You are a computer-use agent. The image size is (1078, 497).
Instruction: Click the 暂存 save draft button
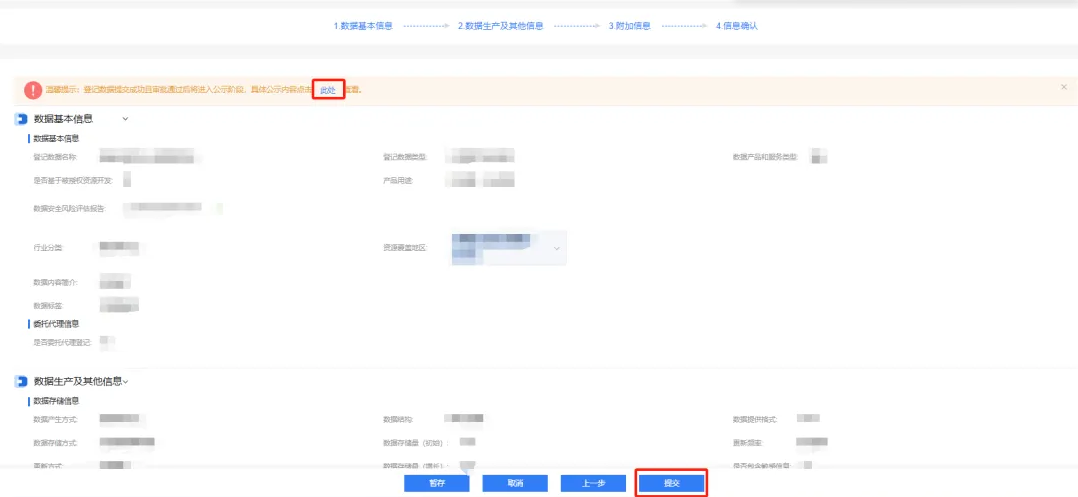436,483
